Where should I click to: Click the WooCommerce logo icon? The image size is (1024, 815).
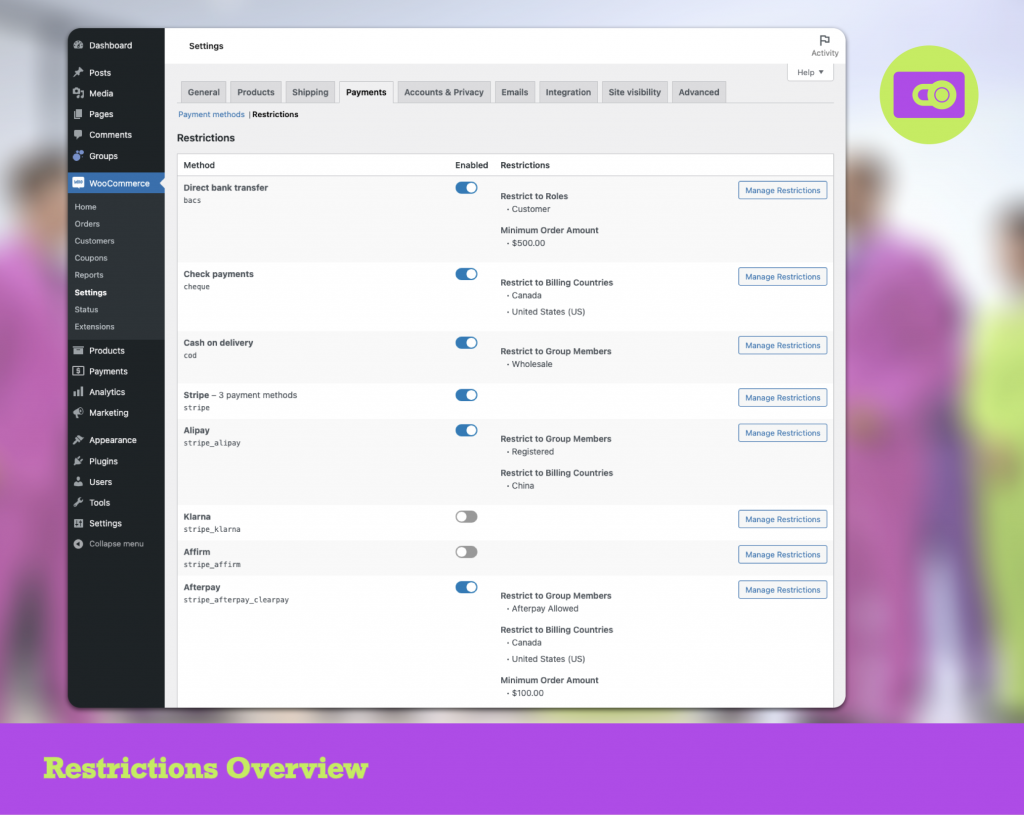(x=78, y=183)
